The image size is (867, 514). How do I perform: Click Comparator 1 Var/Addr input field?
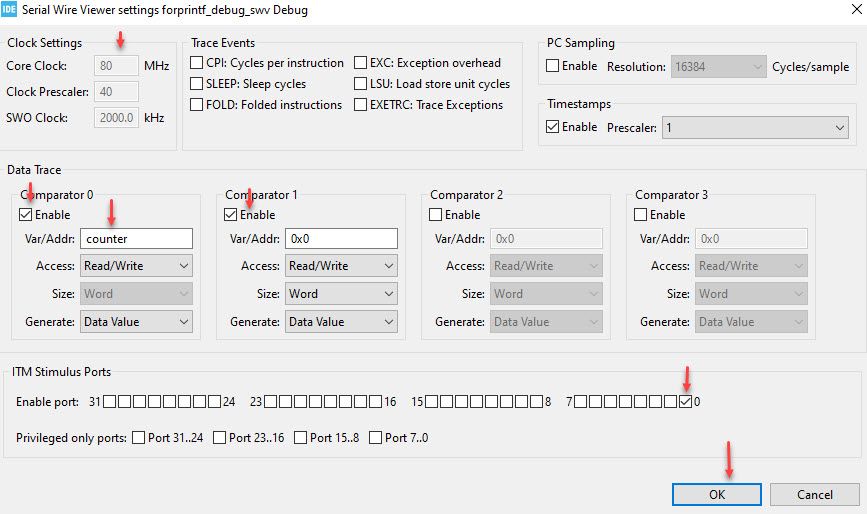[x=341, y=239]
